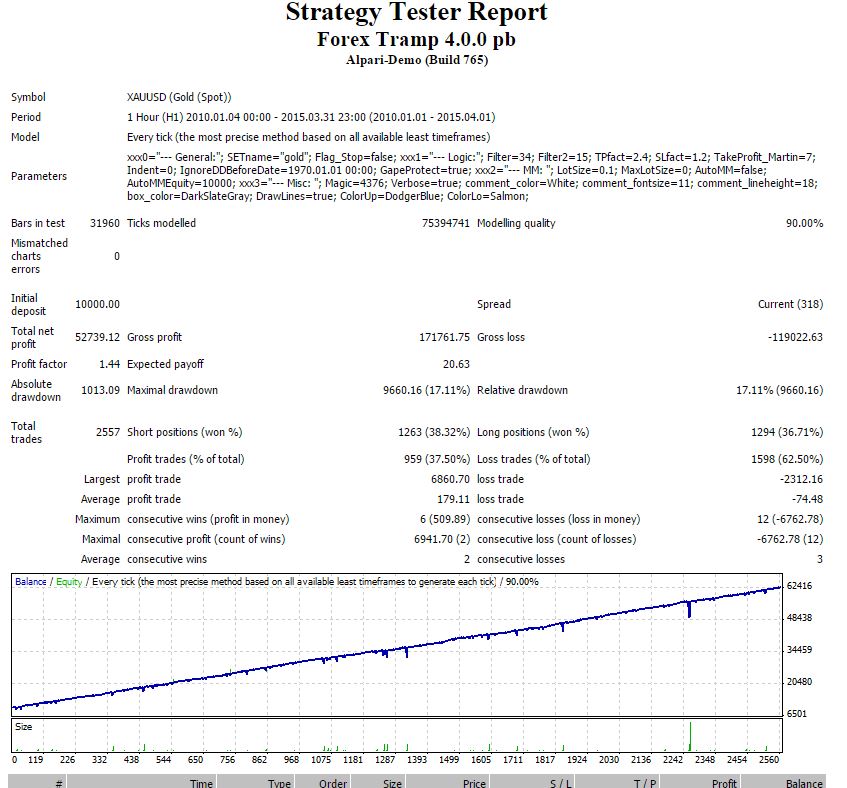
Task: Click Profit trades value 959 (37.50%)
Action: tap(437, 459)
